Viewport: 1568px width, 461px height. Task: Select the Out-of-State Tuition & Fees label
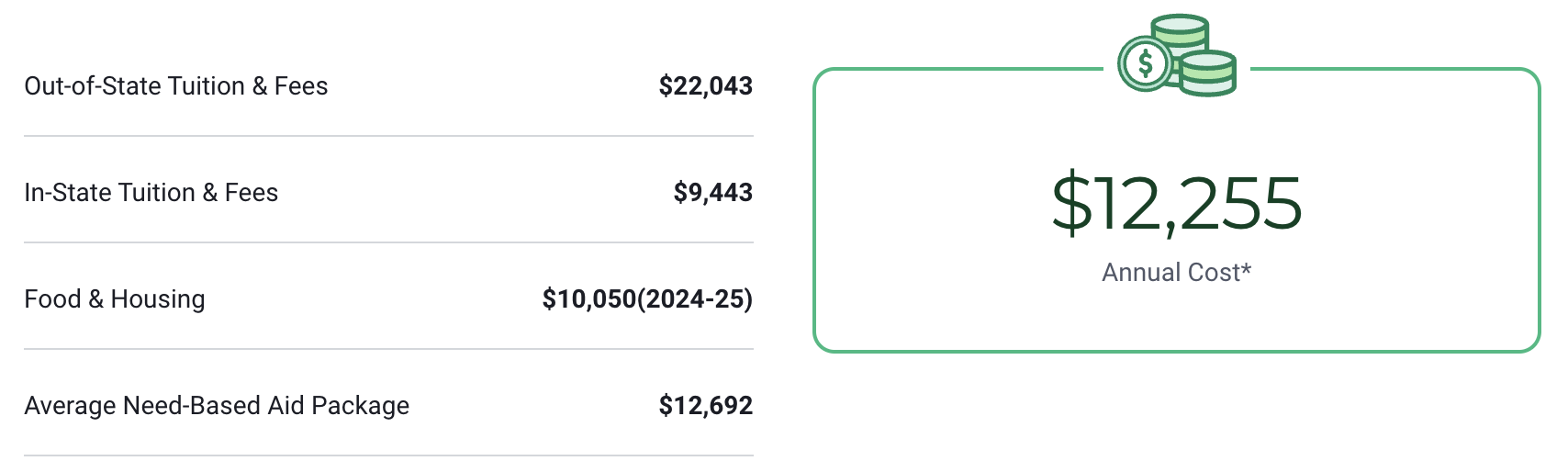175,86
